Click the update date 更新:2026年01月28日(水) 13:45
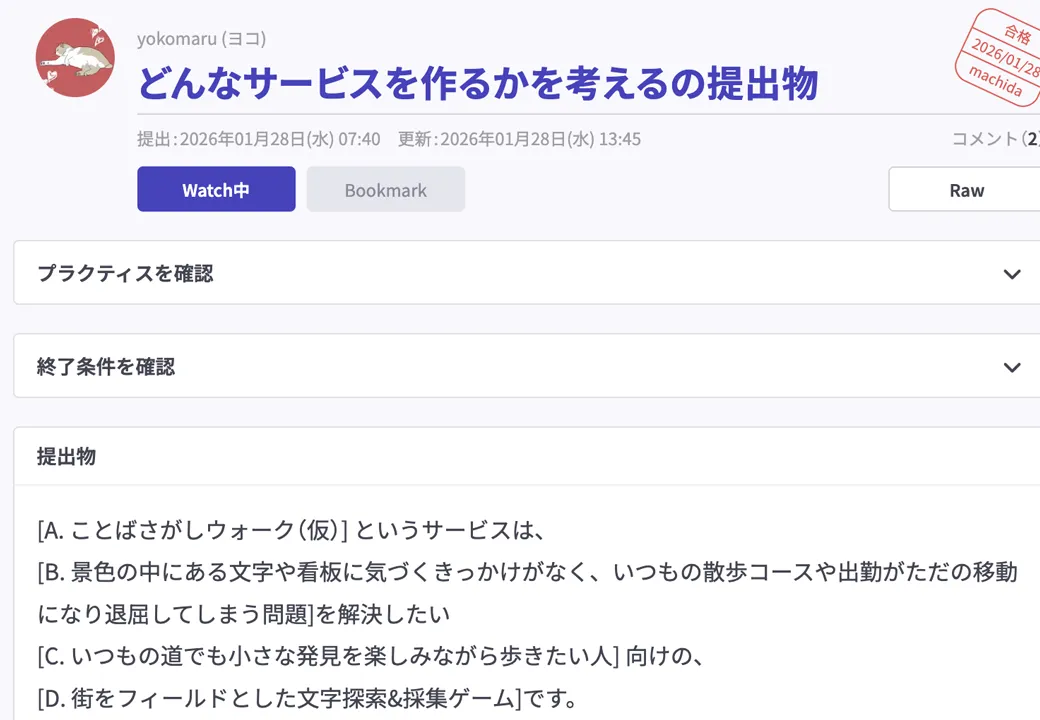The height and width of the screenshot is (720, 1040). tap(519, 139)
